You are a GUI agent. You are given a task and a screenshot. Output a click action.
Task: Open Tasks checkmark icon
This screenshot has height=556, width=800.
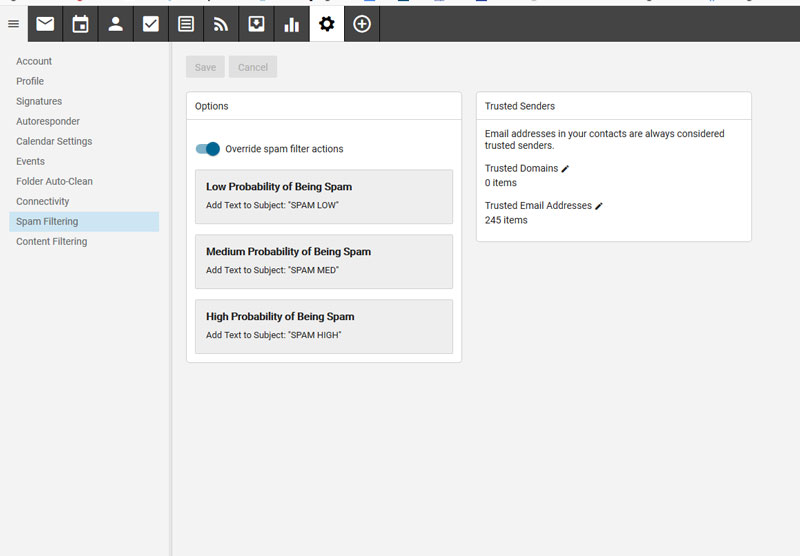pyautogui.click(x=151, y=24)
